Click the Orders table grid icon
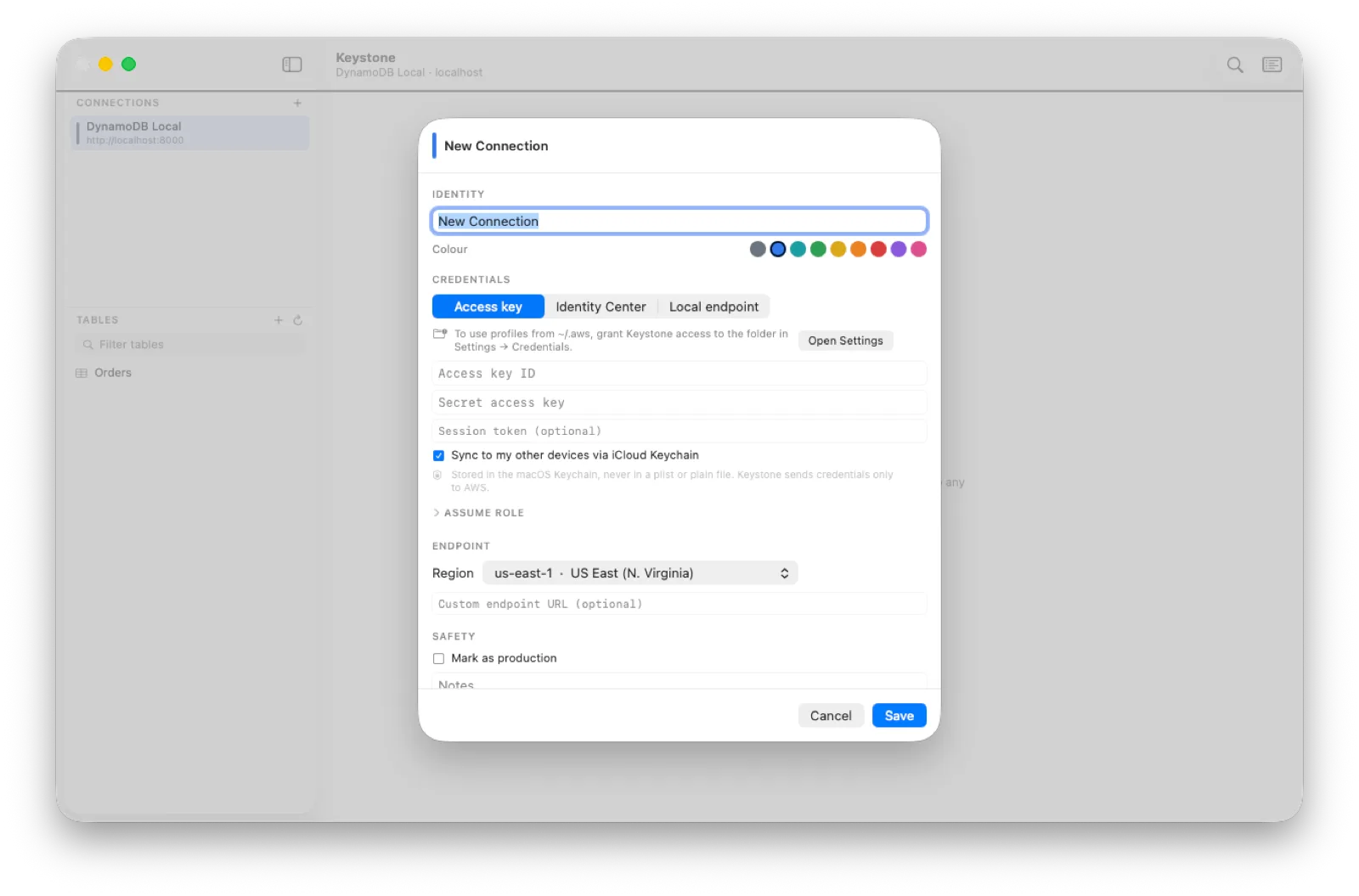Image resolution: width=1359 pixels, height=896 pixels. pos(82,373)
